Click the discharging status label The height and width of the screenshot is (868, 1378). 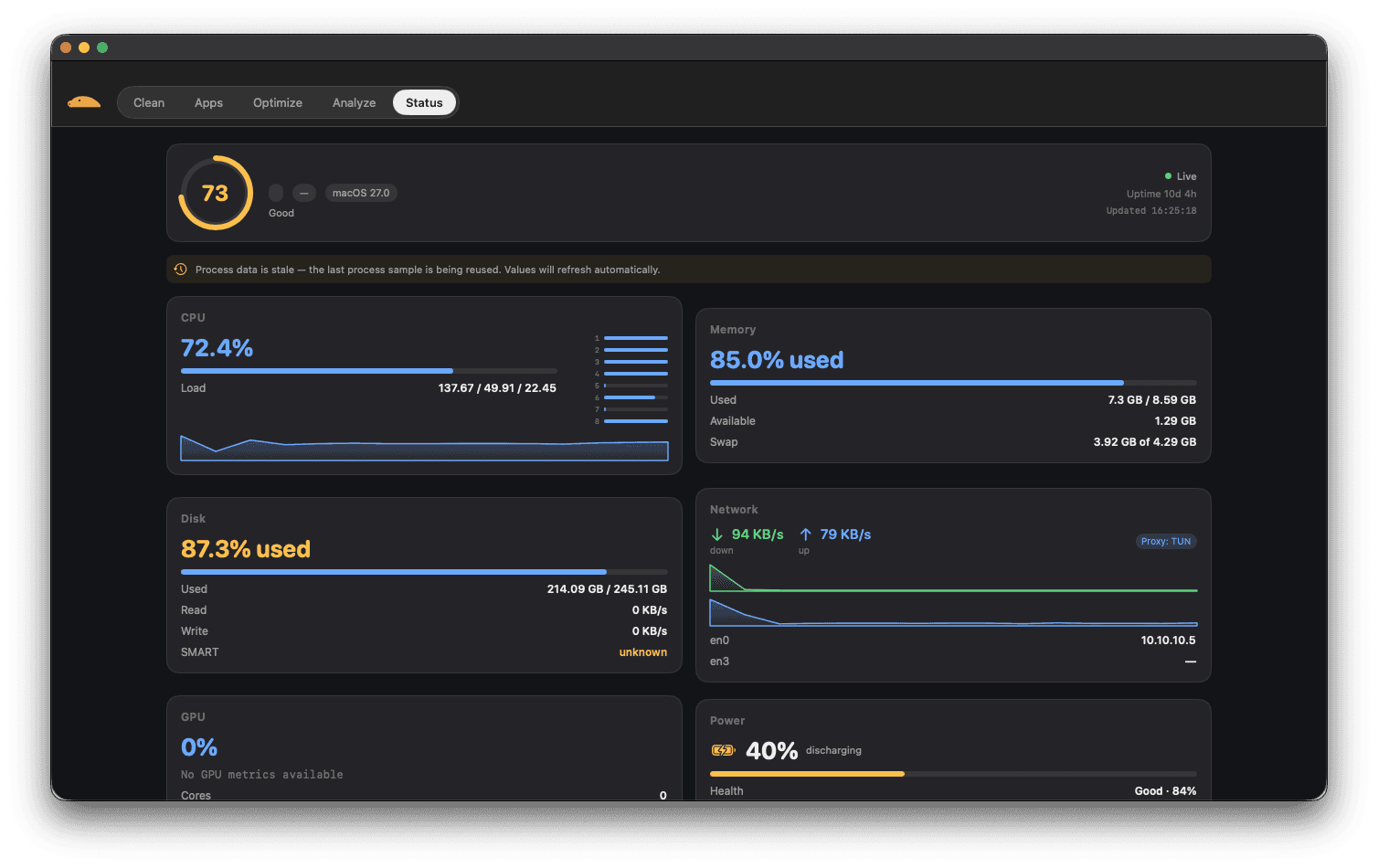coord(833,750)
